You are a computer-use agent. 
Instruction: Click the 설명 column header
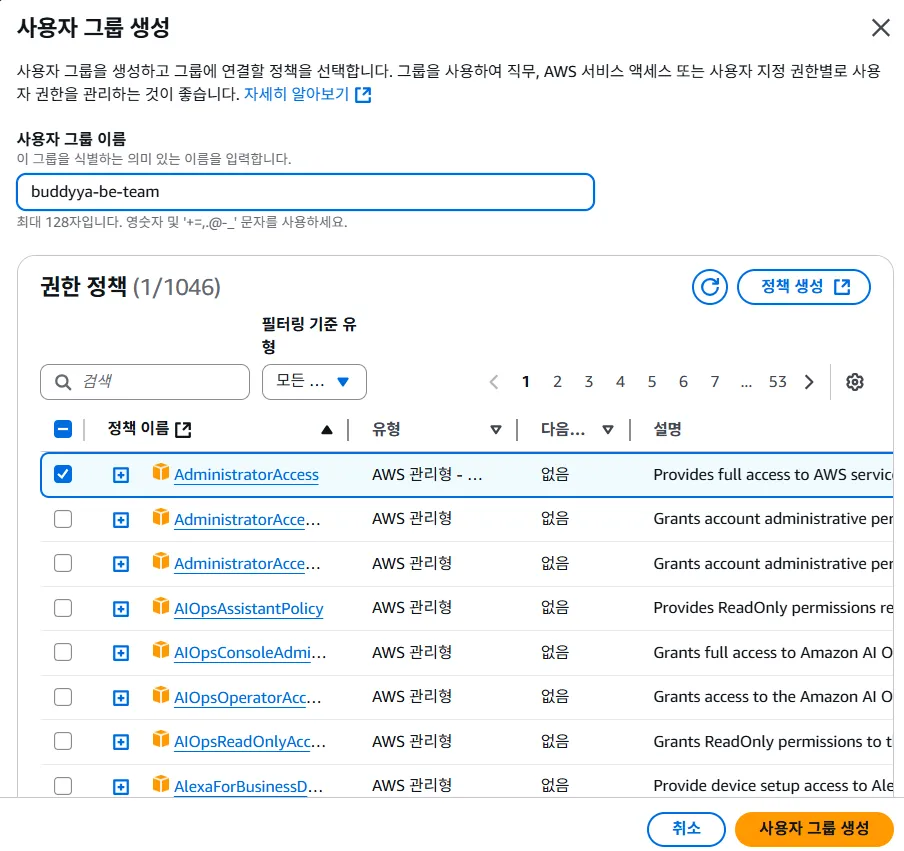coord(668,429)
